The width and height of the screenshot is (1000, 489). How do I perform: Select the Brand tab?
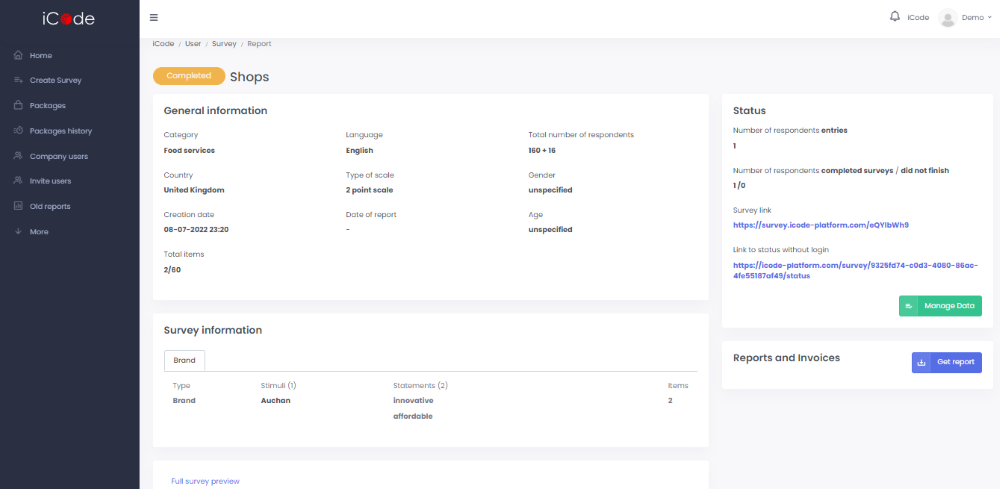point(185,360)
